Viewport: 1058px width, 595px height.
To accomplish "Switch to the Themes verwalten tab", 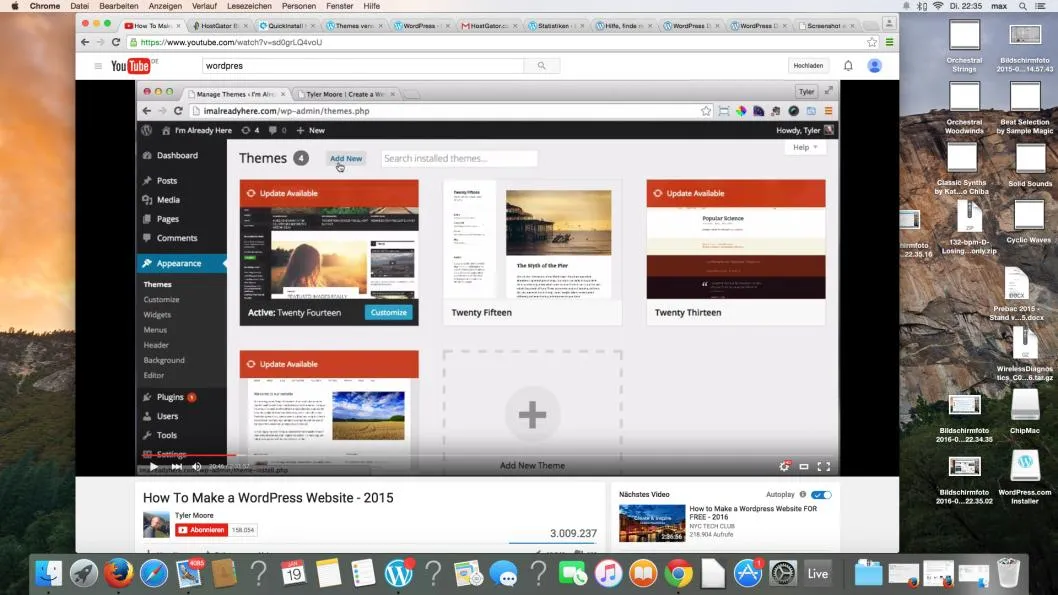I will click(x=353, y=26).
